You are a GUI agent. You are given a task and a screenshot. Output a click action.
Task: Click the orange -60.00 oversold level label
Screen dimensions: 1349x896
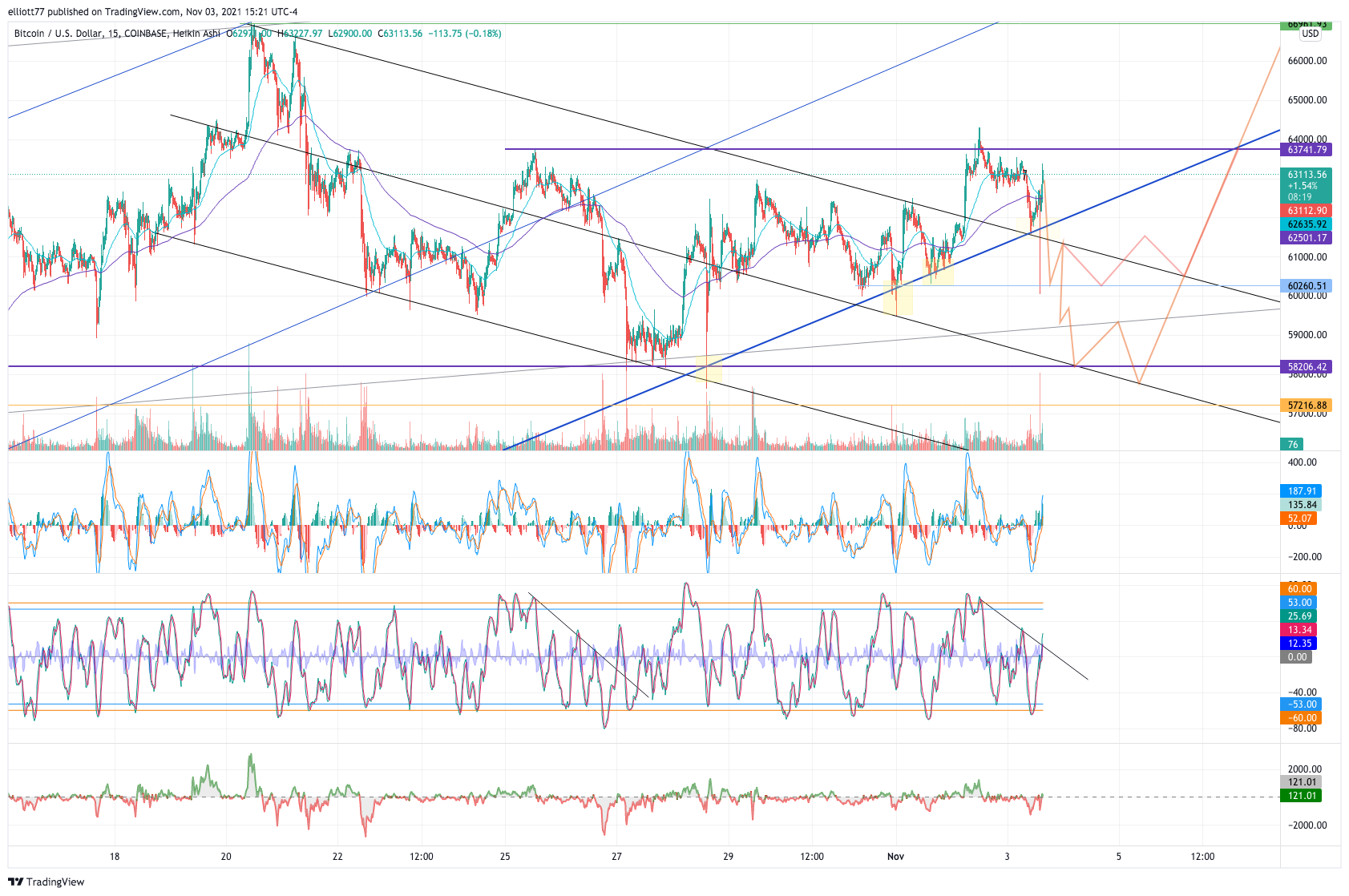pos(1301,718)
